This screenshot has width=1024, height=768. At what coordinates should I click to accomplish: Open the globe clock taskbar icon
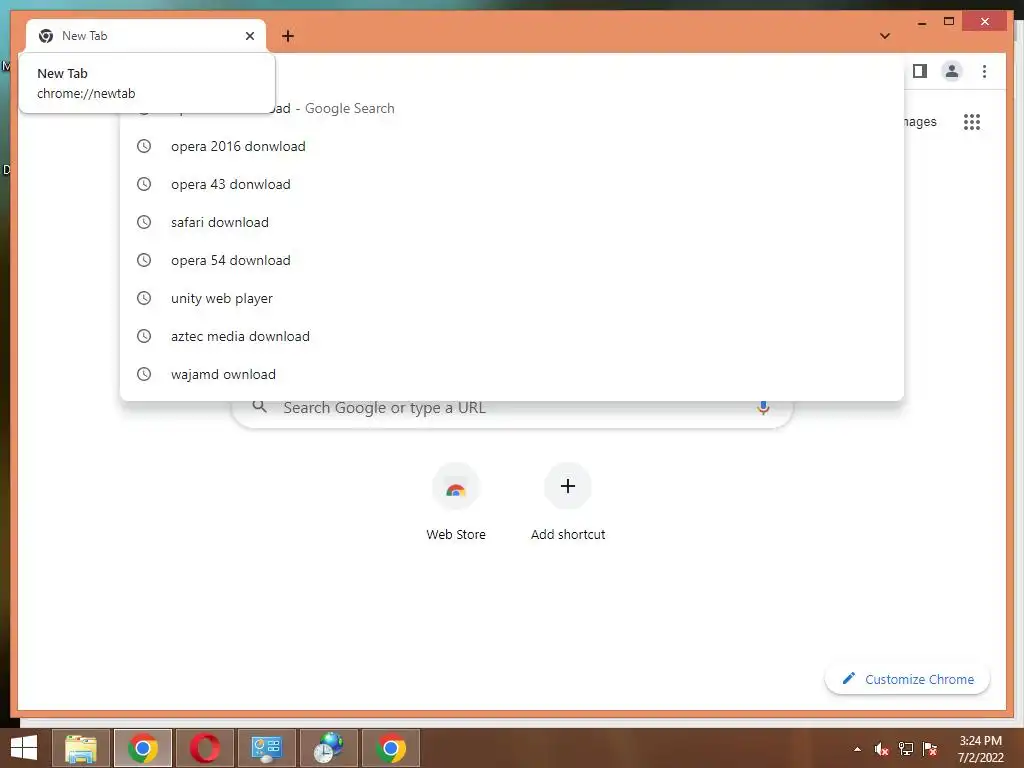point(328,748)
